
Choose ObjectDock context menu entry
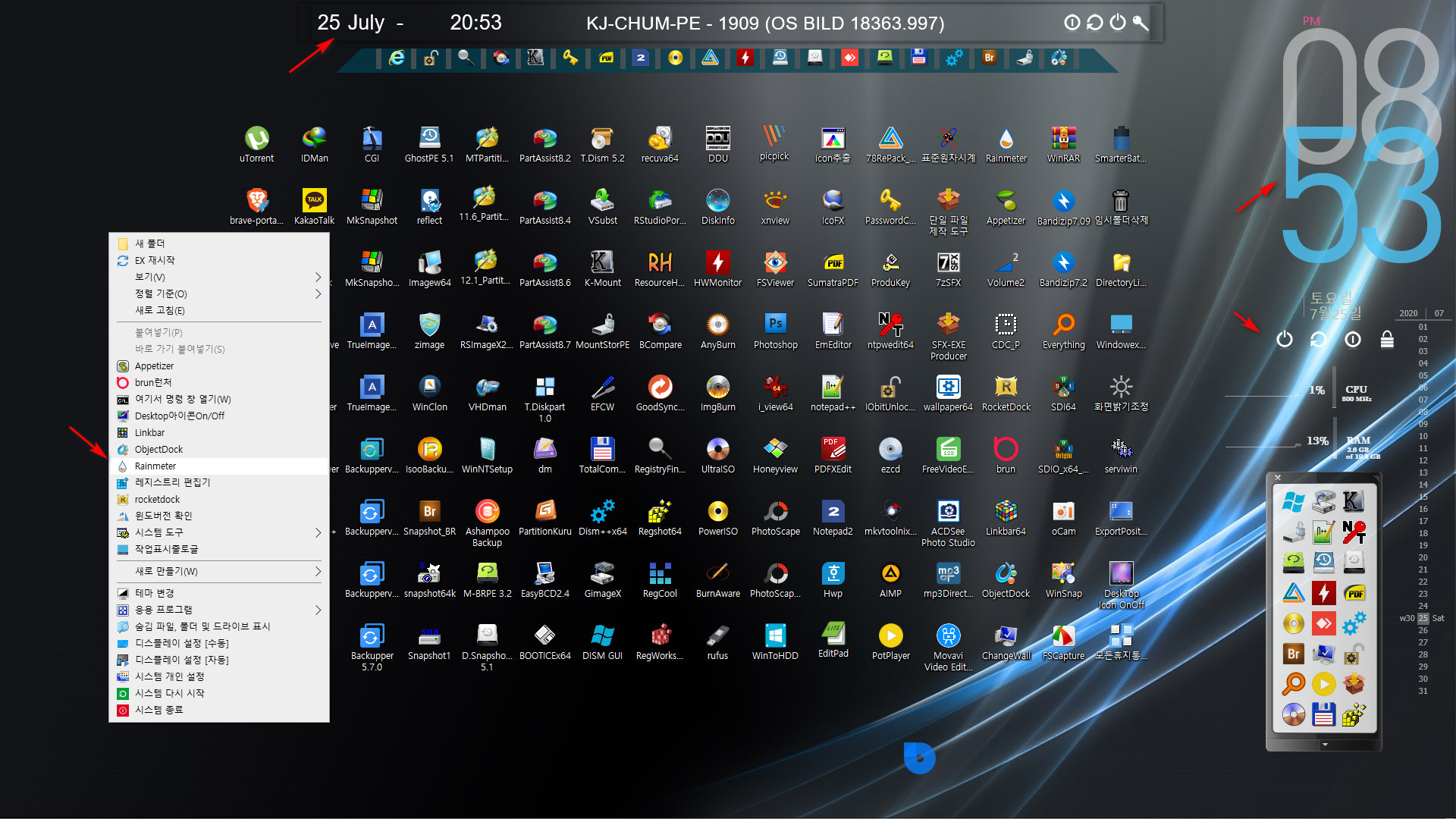click(x=220, y=450)
